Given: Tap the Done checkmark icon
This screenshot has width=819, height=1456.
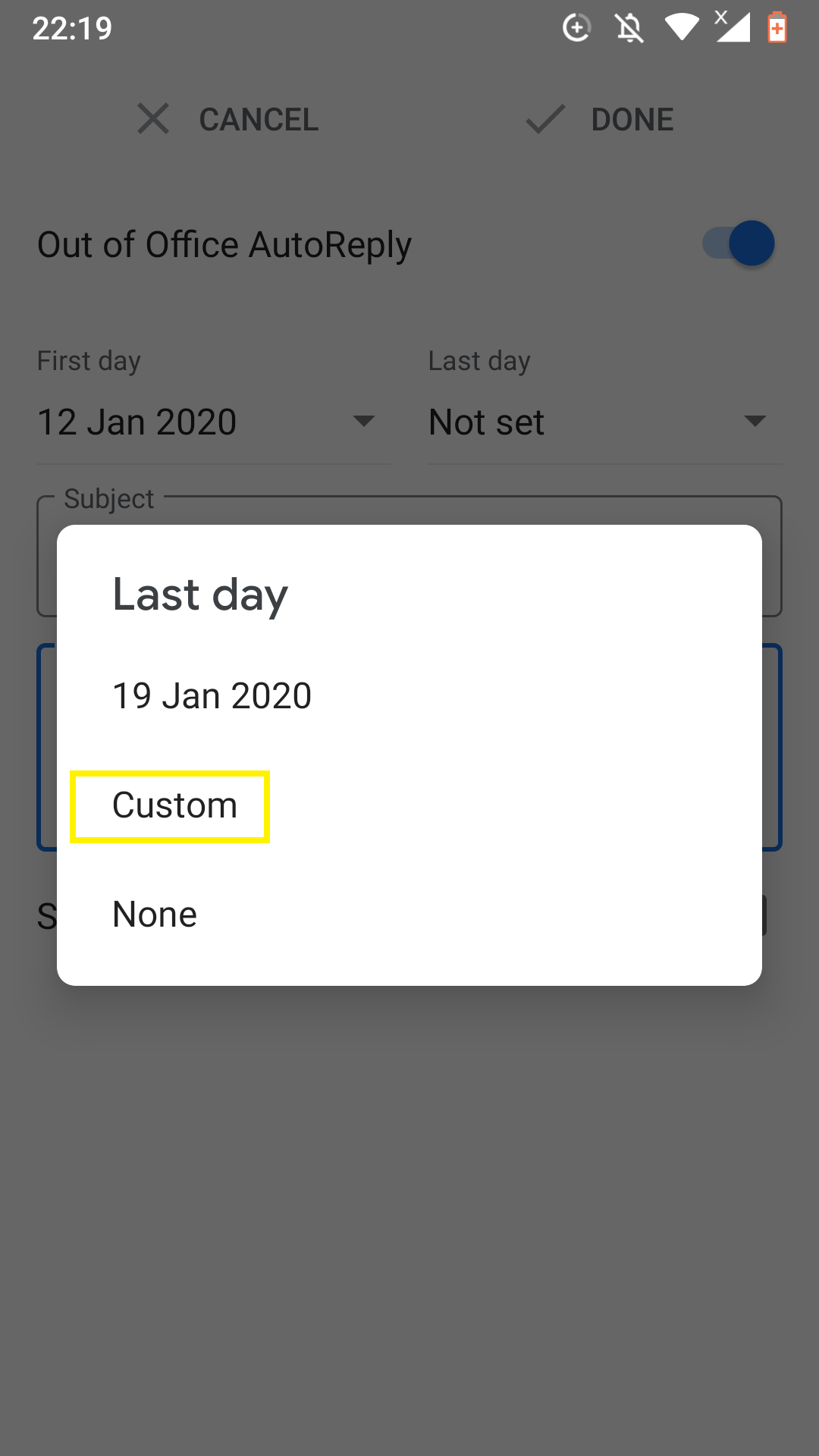Looking at the screenshot, I should point(545,119).
